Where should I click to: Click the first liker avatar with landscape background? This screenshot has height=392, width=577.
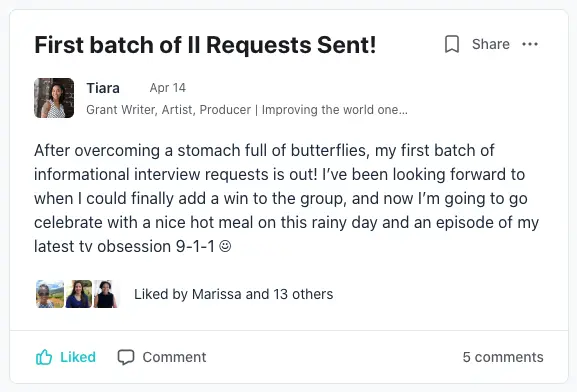coord(50,294)
